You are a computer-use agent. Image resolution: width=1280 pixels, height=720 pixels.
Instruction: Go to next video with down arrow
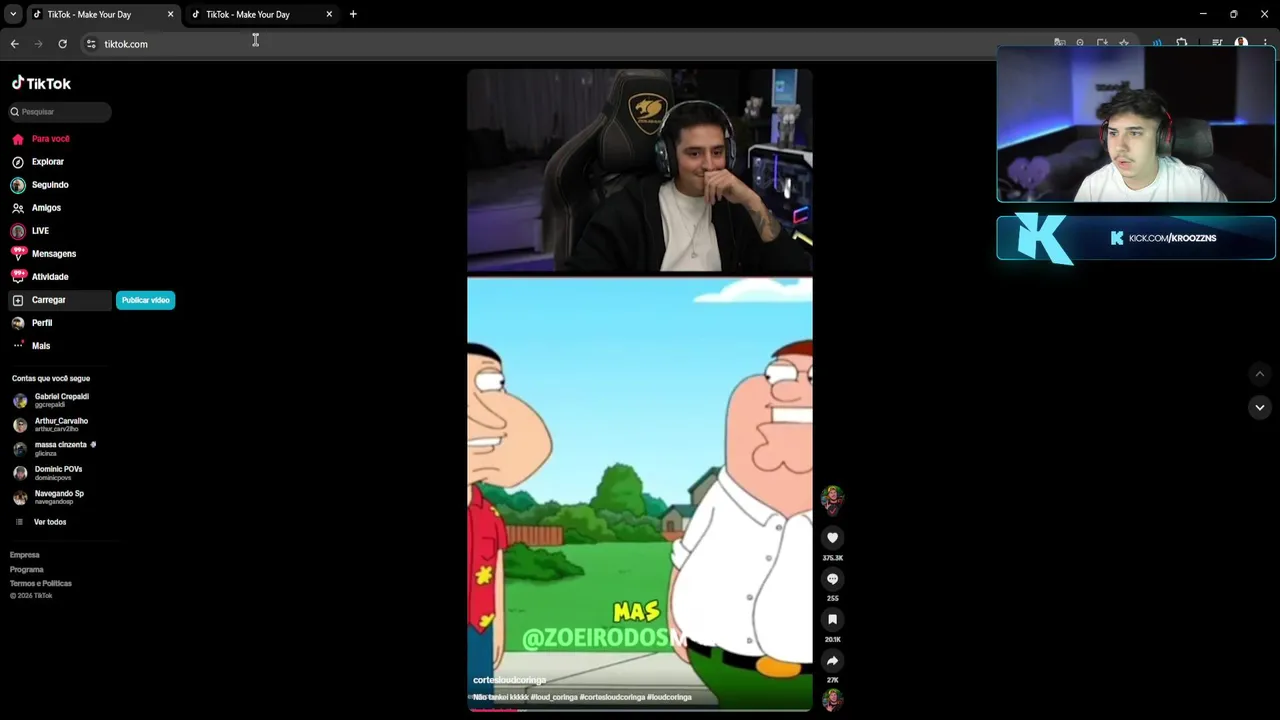point(1260,407)
